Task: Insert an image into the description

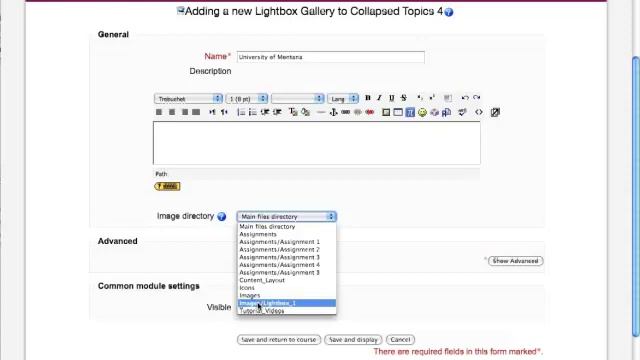Action: coord(386,112)
